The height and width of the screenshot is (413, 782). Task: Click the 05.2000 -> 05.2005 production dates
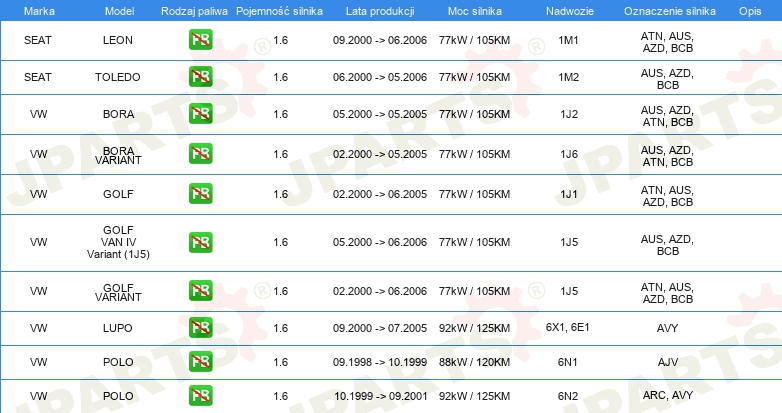click(380, 114)
